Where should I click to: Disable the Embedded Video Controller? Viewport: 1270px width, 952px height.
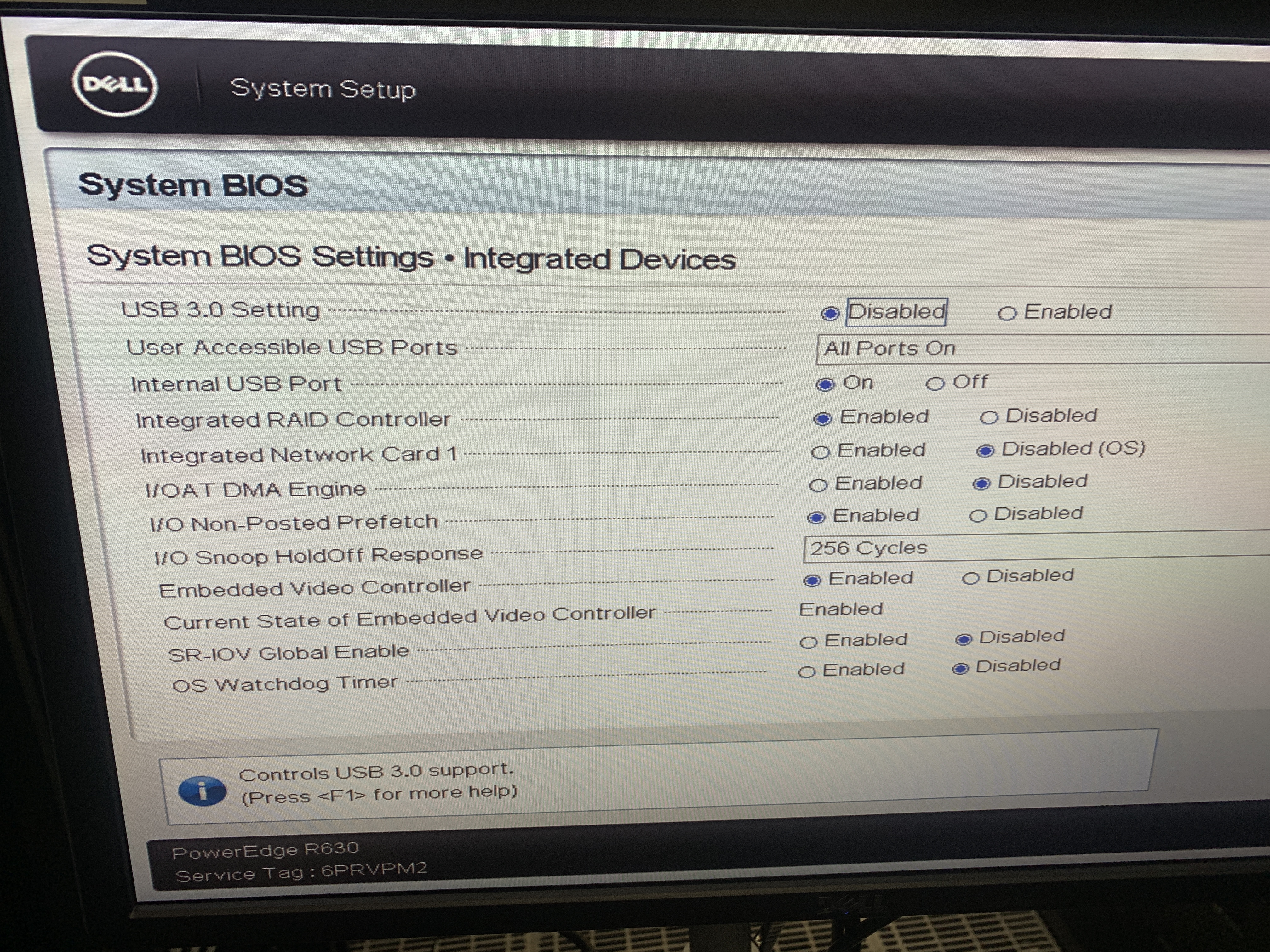coord(970,578)
